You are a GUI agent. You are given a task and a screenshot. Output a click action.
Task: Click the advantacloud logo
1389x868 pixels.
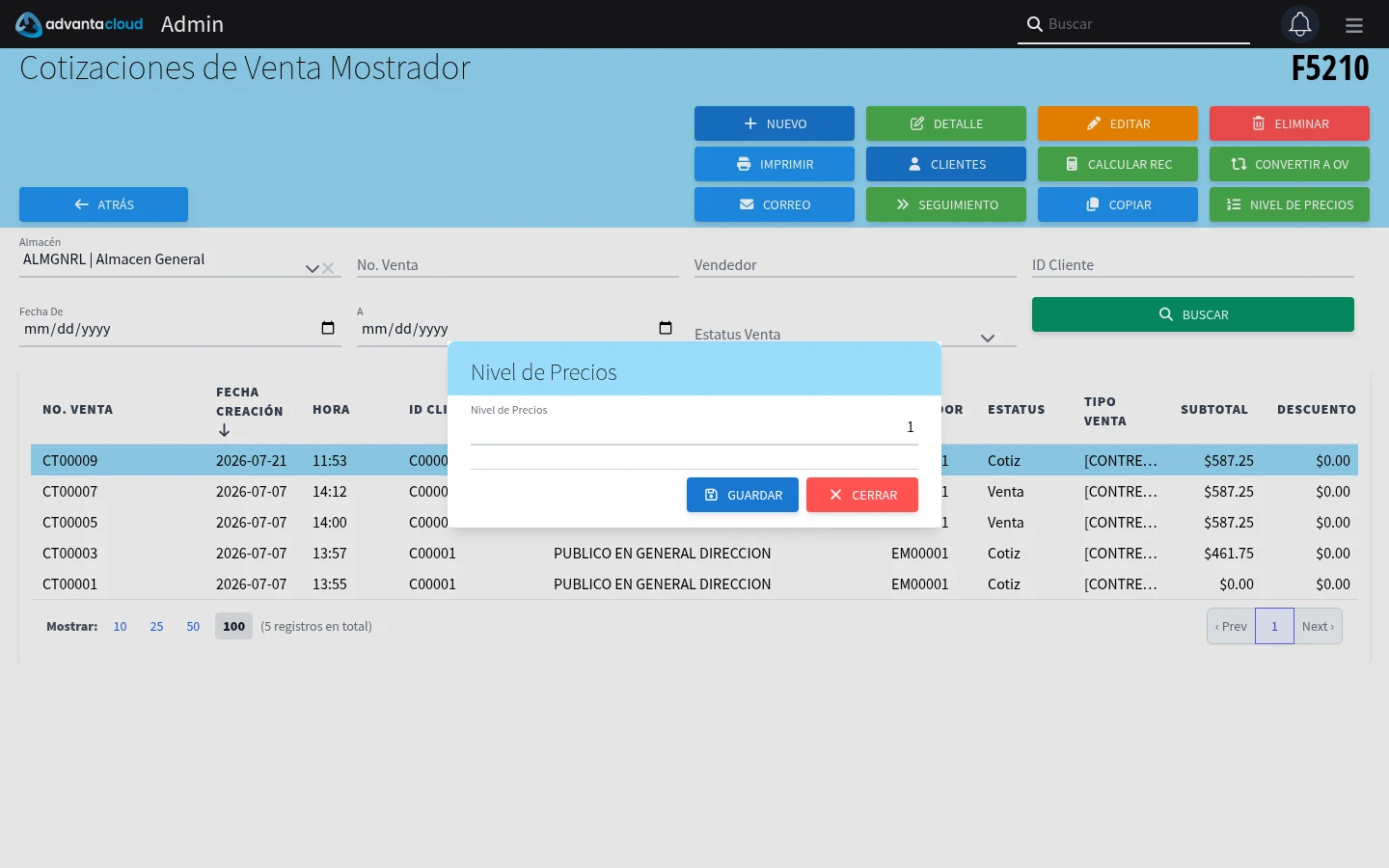79,24
